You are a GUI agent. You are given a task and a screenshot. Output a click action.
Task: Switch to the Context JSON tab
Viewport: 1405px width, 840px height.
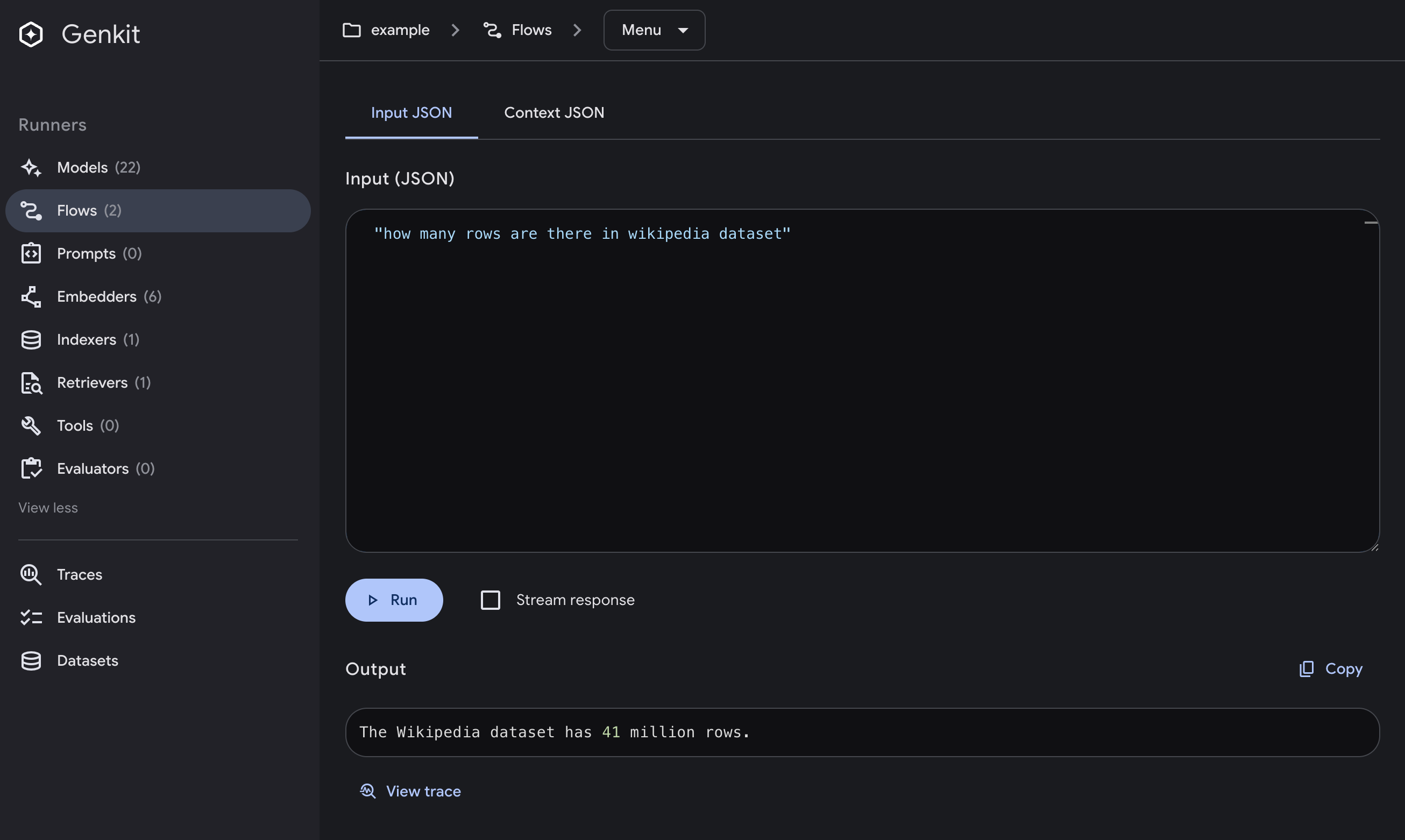tap(554, 112)
